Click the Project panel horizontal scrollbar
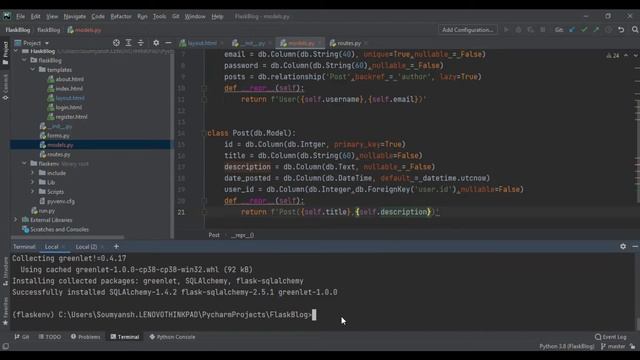The width and height of the screenshot is (640, 360). tap(68, 237)
